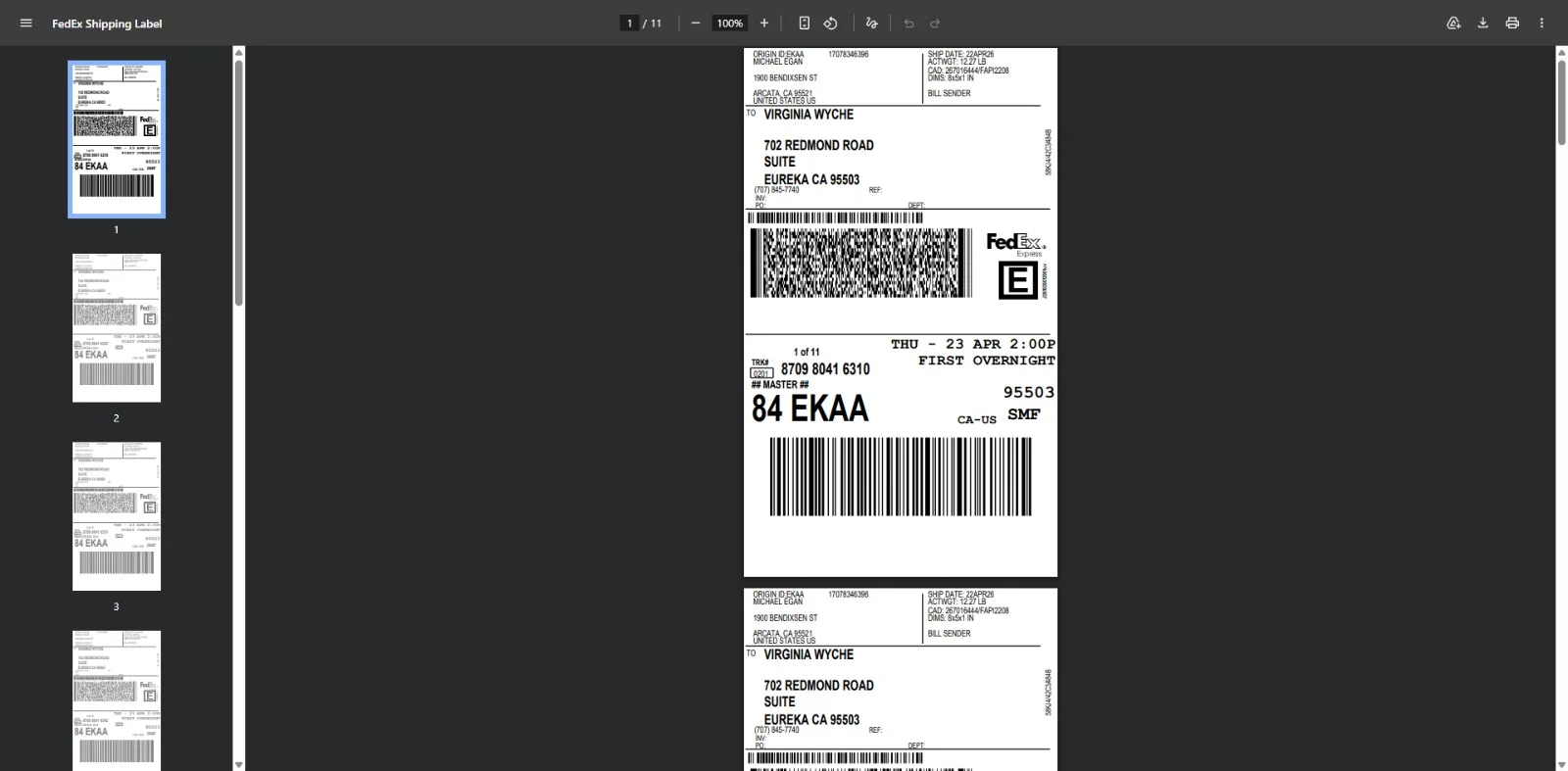Zoom out with the minus button
The width and height of the screenshot is (1568, 771).
click(696, 24)
